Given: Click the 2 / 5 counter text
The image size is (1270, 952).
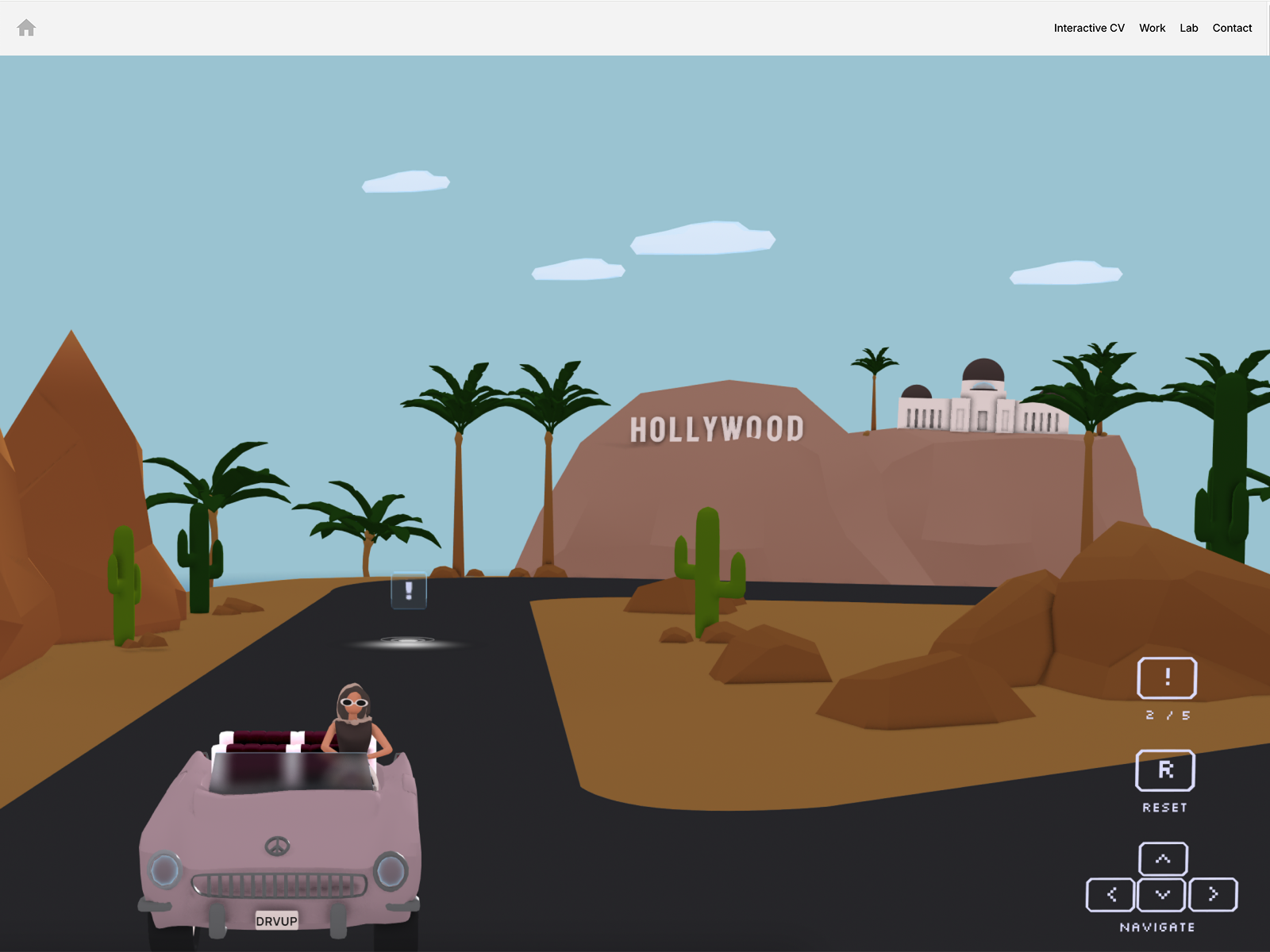Looking at the screenshot, I should pos(1168,716).
